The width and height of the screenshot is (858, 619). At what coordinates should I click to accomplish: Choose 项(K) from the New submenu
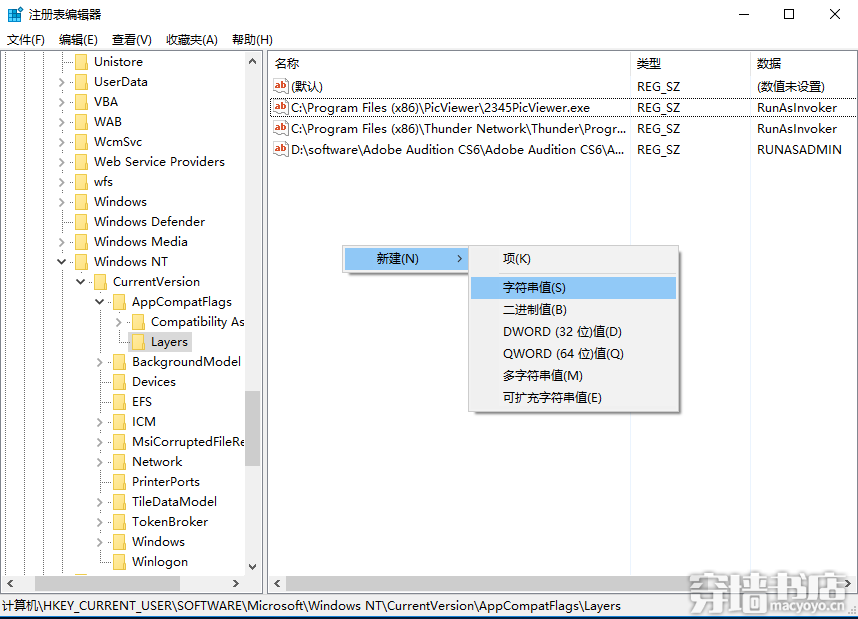coord(573,259)
